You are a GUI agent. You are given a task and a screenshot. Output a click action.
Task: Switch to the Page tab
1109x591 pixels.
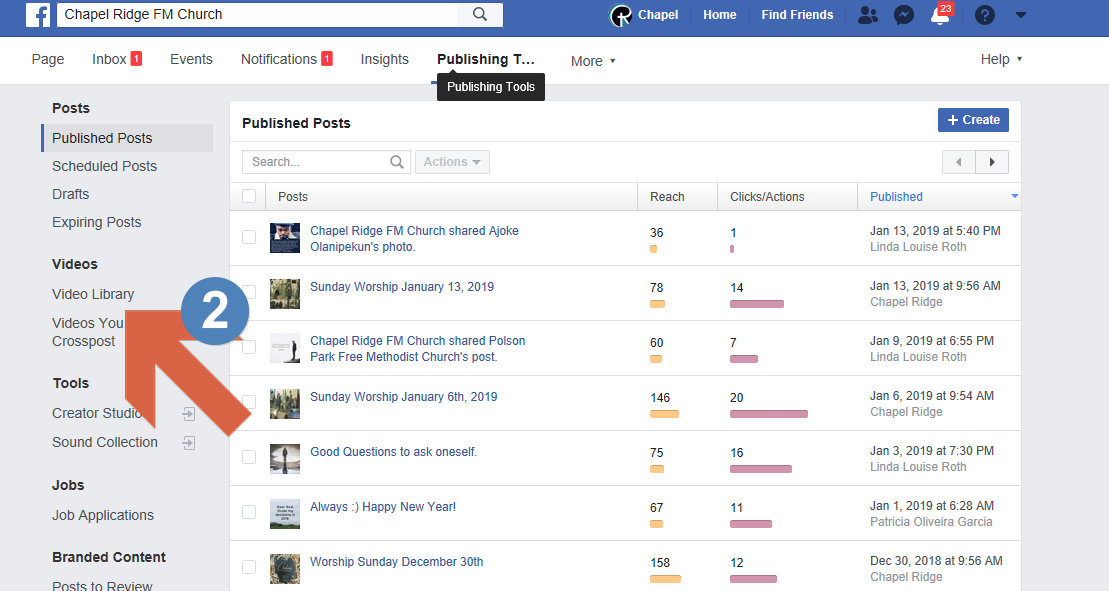[x=48, y=59]
